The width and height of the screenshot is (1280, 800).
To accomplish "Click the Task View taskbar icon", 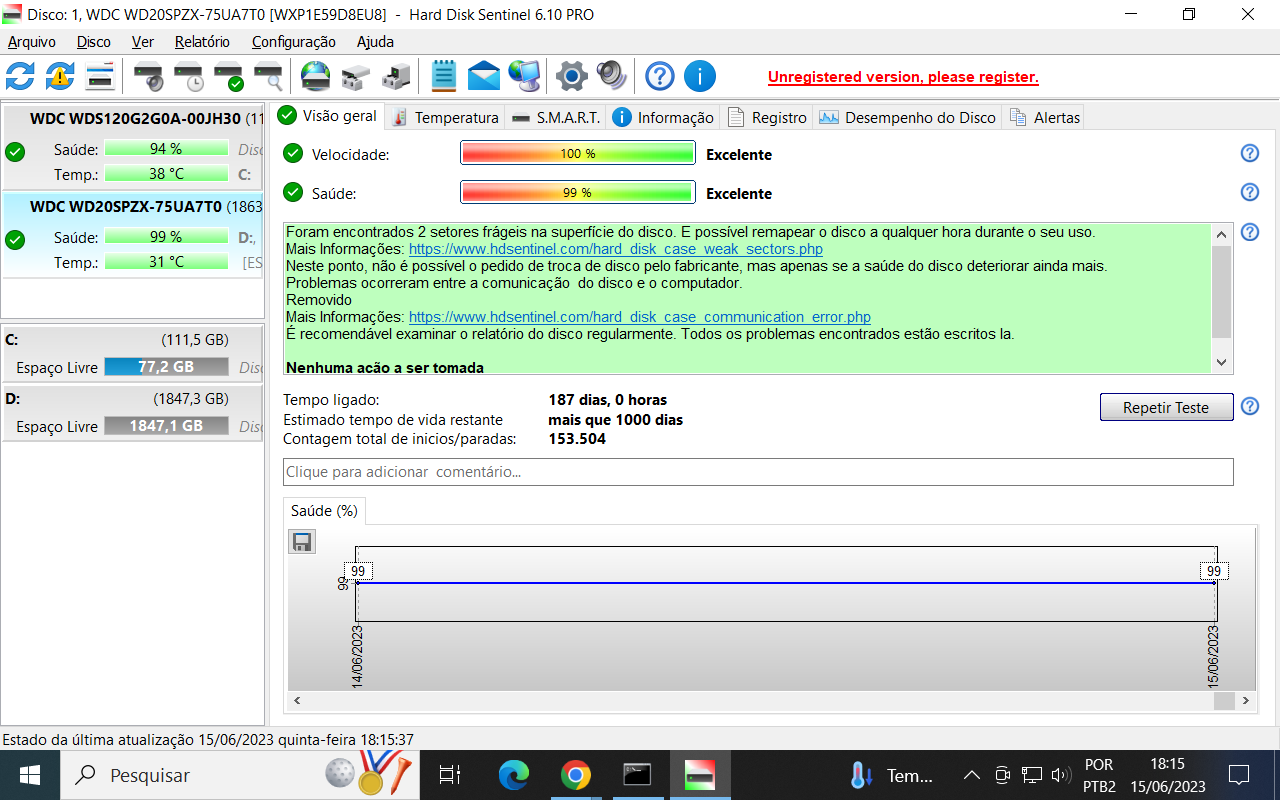I will click(x=450, y=775).
